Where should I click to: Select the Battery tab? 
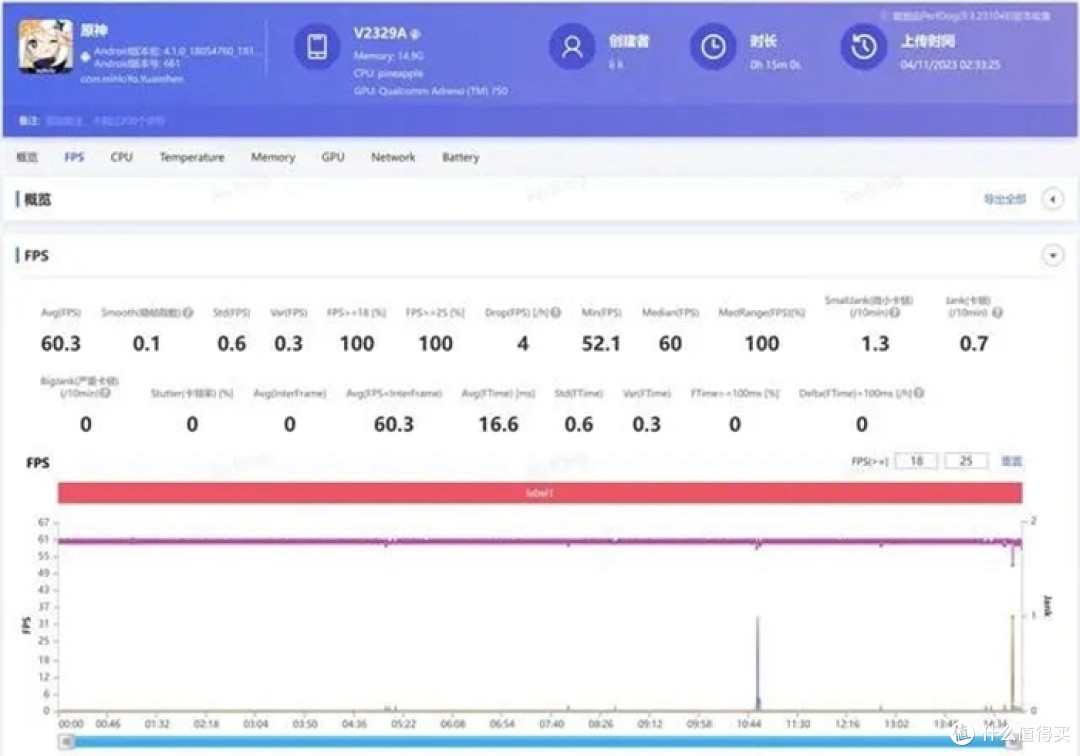coord(461,157)
